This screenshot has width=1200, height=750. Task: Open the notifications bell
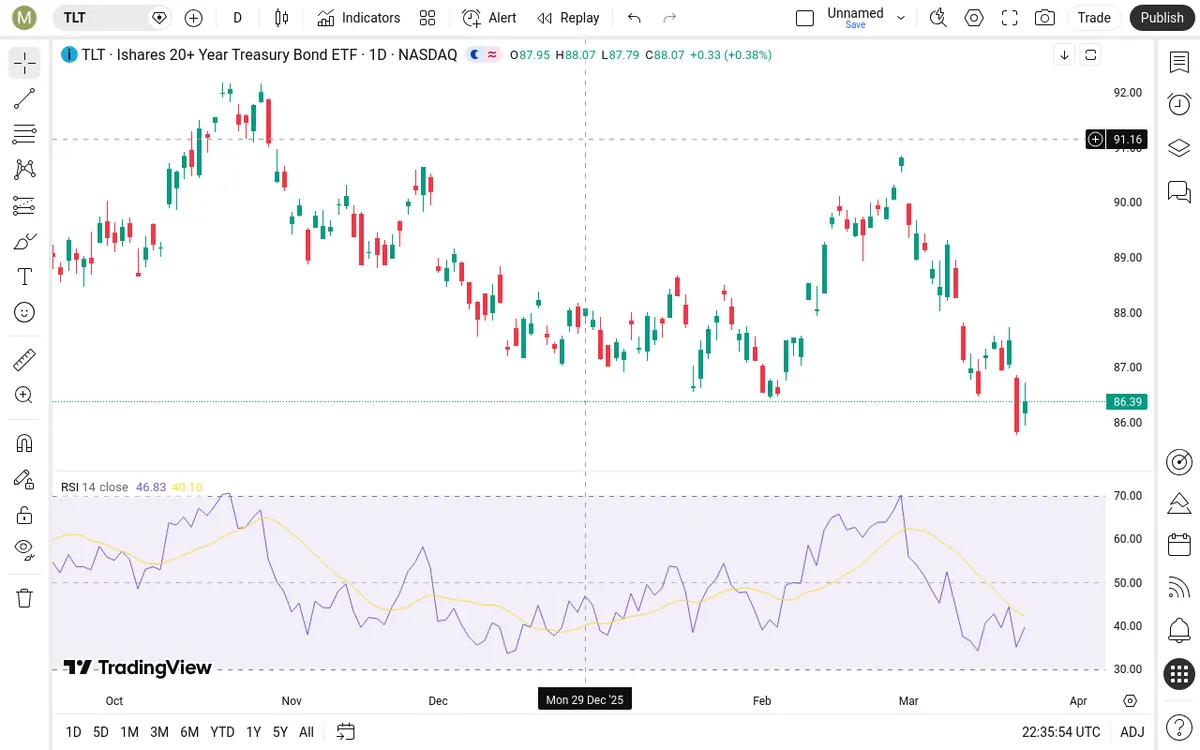coord(1179,631)
